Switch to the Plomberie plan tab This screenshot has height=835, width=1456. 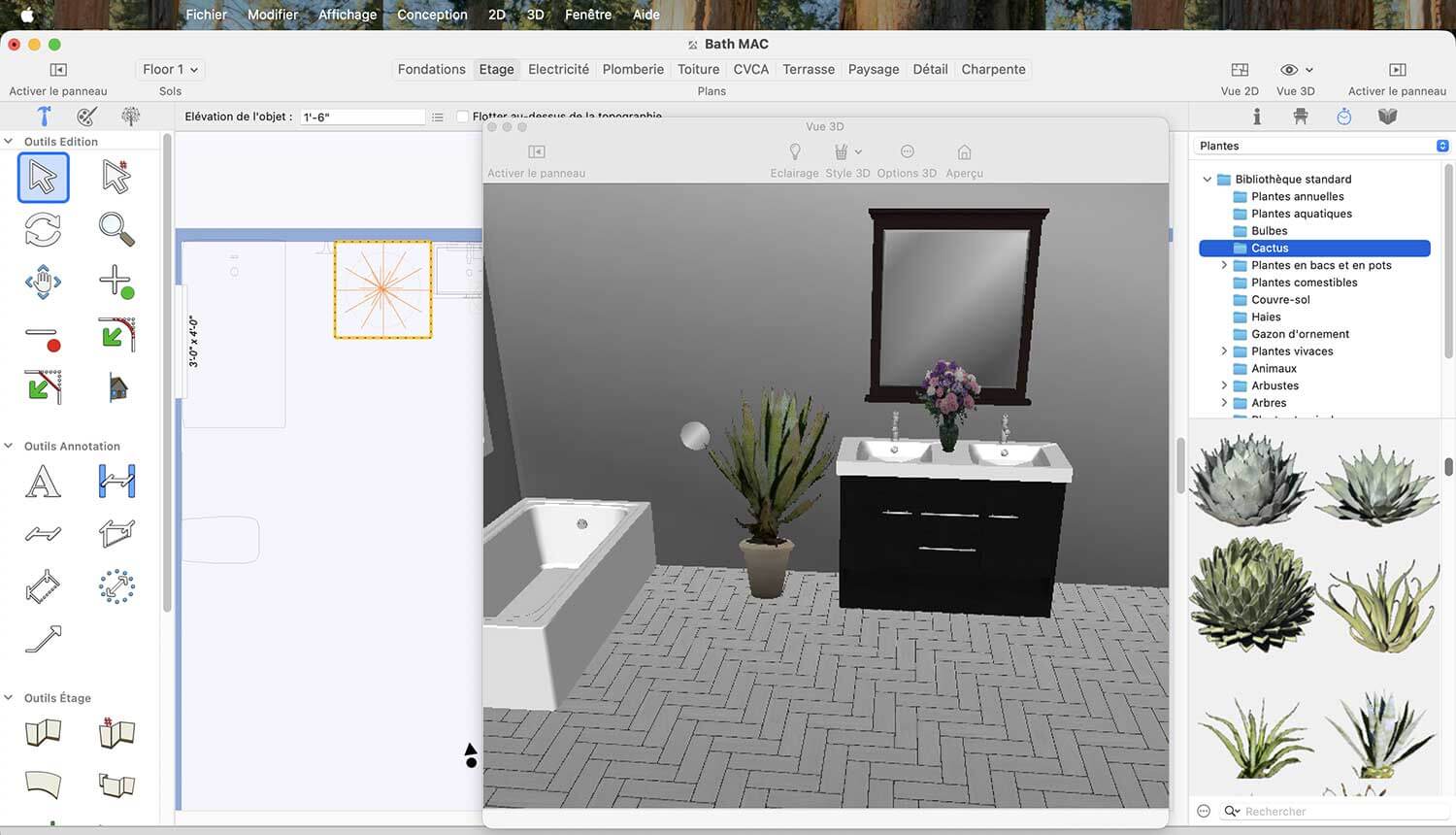(633, 69)
